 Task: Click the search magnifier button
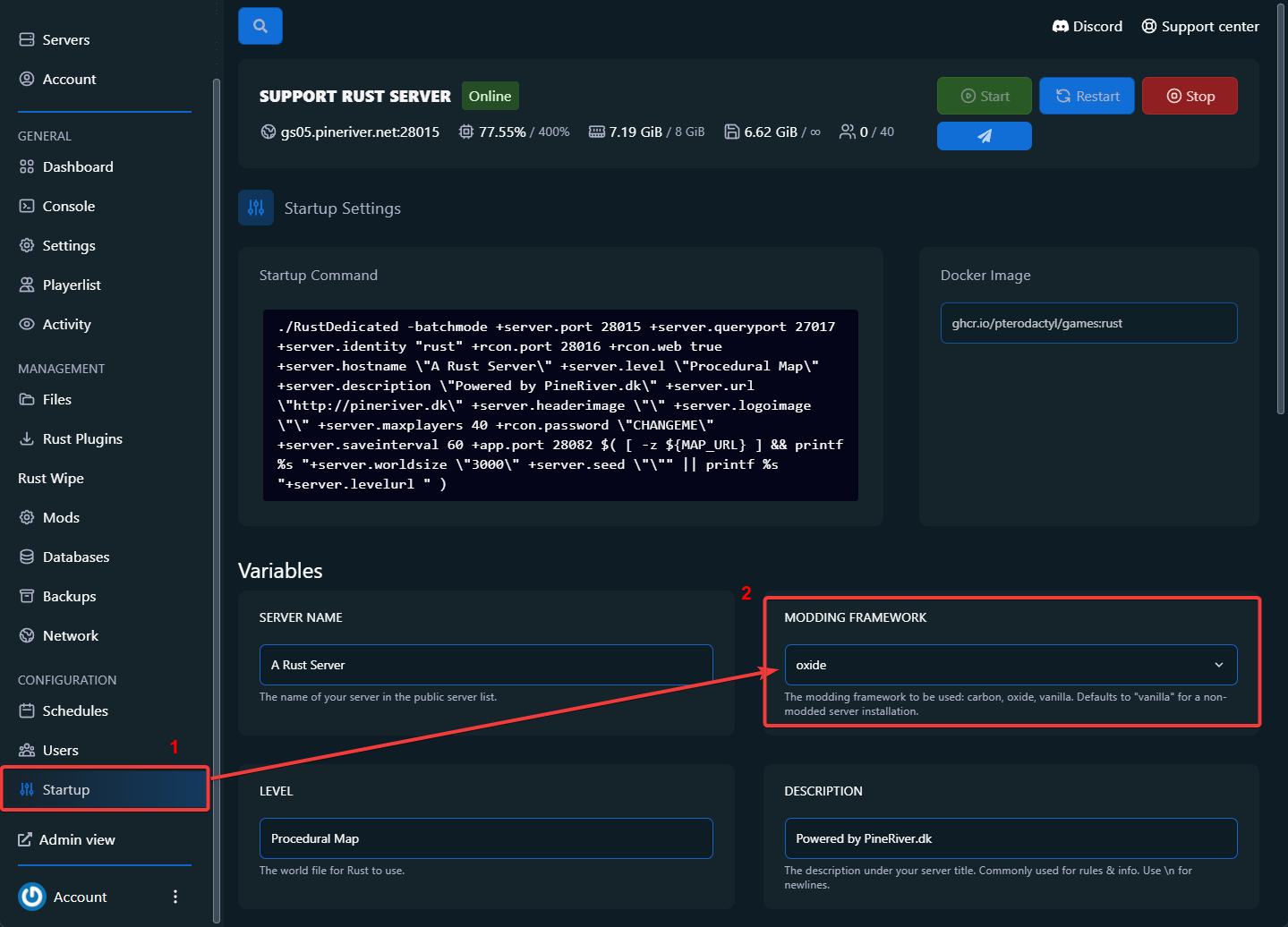[x=260, y=26]
